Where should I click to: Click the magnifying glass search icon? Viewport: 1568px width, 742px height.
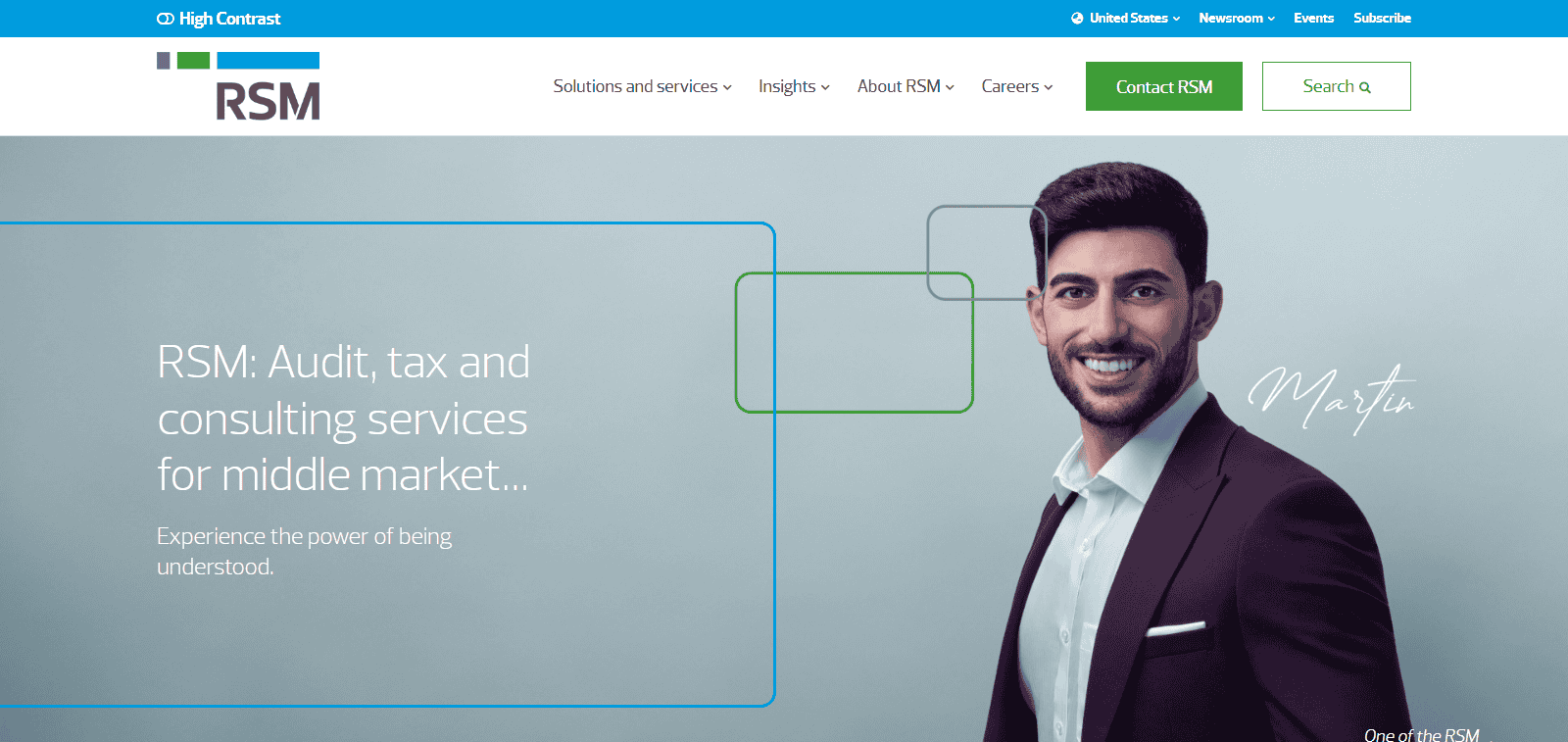pos(1365,87)
